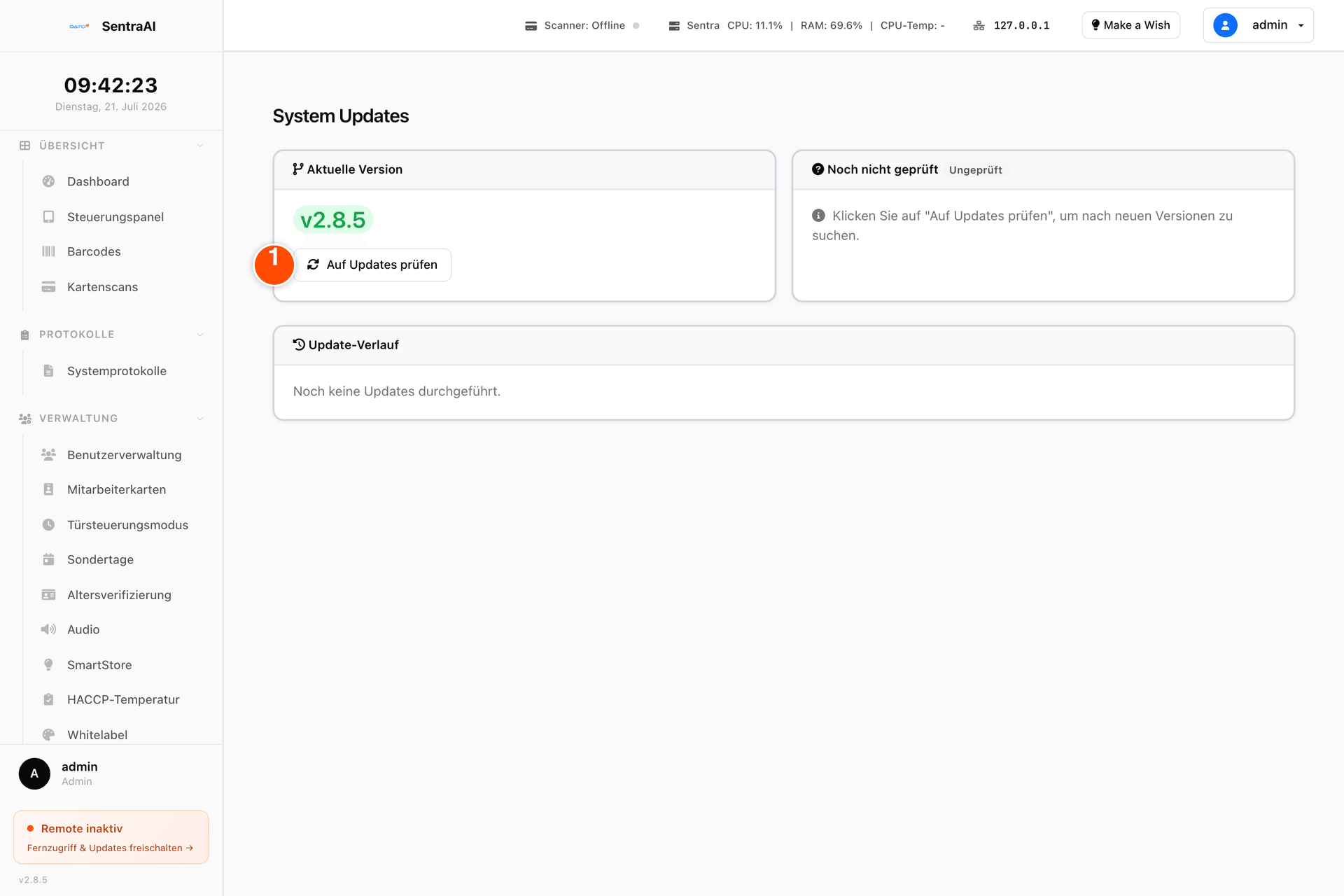Click the blue admin avatar icon
Viewport: 1344px width, 896px height.
click(1225, 25)
